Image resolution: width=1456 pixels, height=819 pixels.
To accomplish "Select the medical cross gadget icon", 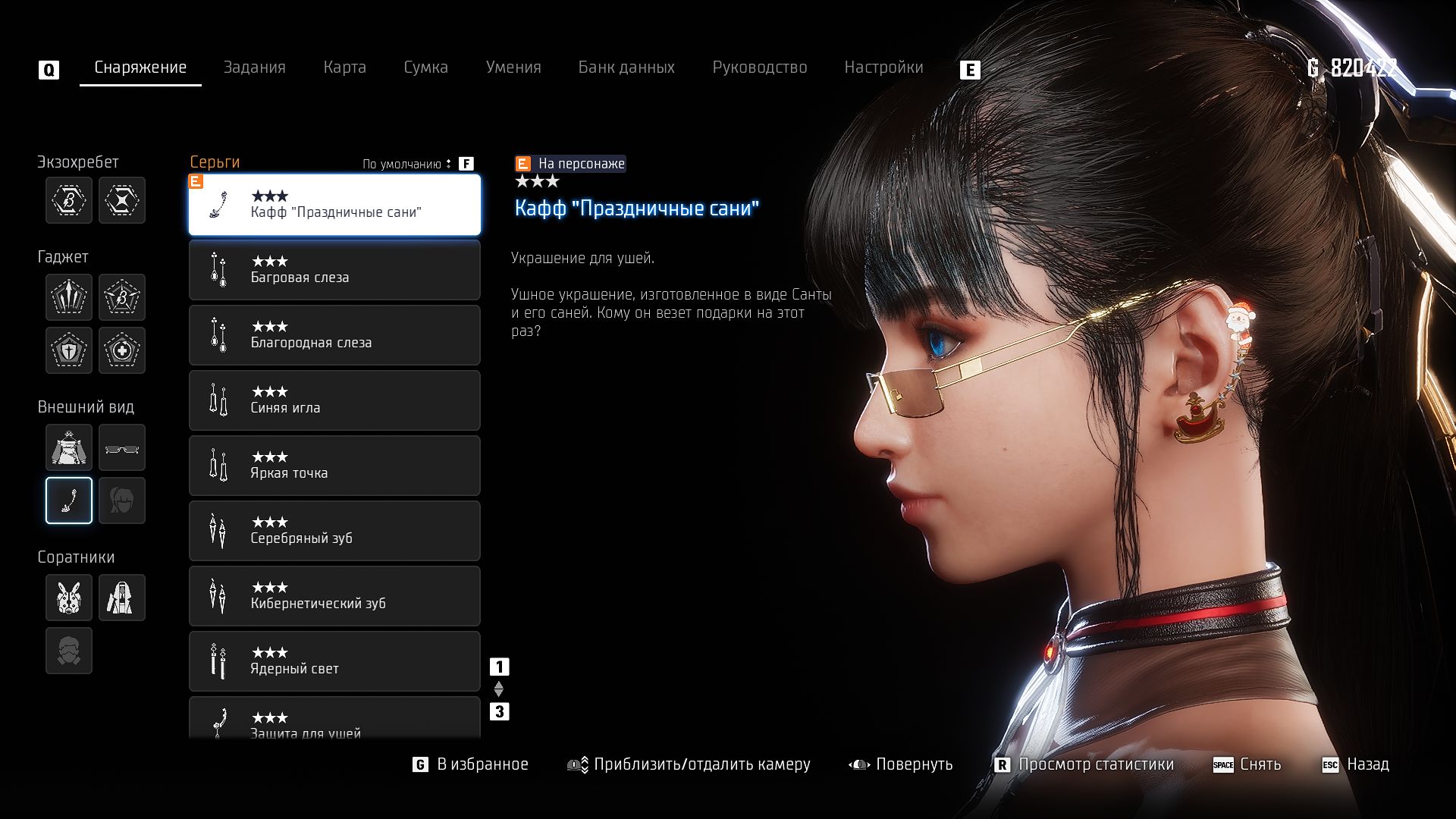I will point(122,350).
